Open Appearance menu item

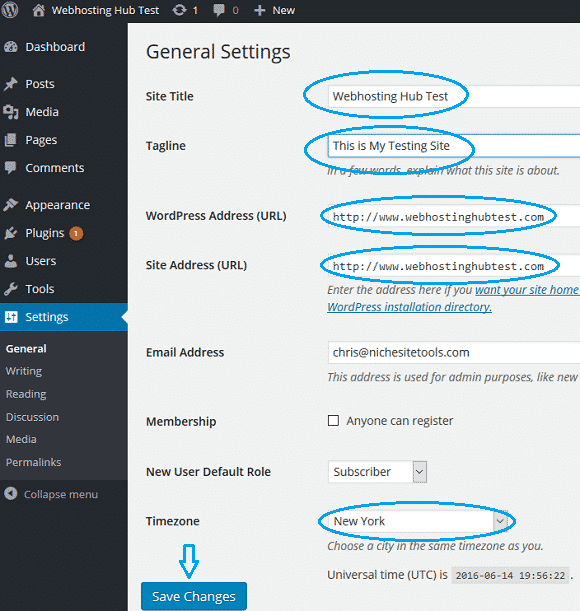pos(58,205)
